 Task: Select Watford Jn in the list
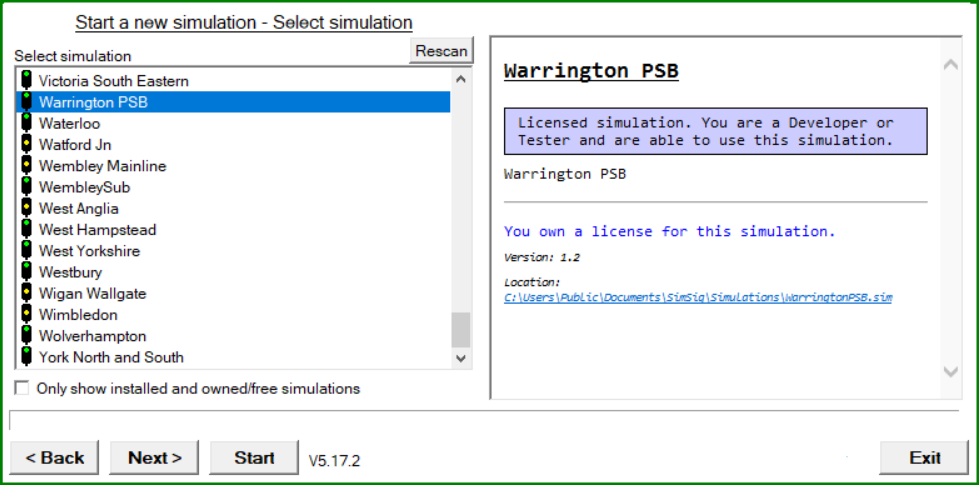pyautogui.click(x=233, y=144)
